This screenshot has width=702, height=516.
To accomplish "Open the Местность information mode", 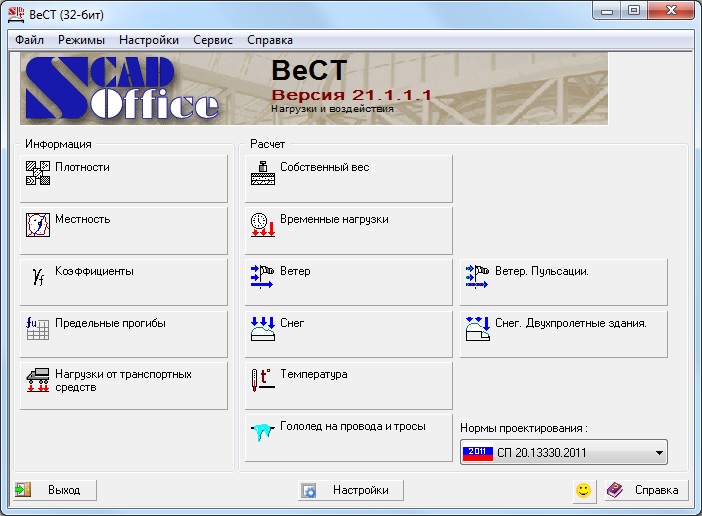I will pos(124,230).
